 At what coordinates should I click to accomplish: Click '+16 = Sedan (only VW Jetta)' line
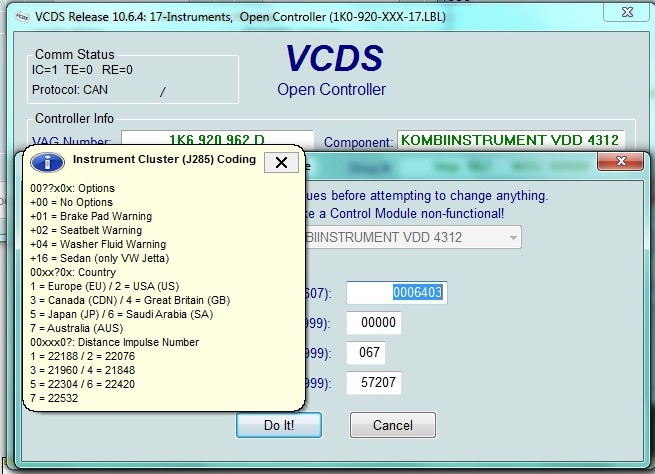click(x=99, y=259)
